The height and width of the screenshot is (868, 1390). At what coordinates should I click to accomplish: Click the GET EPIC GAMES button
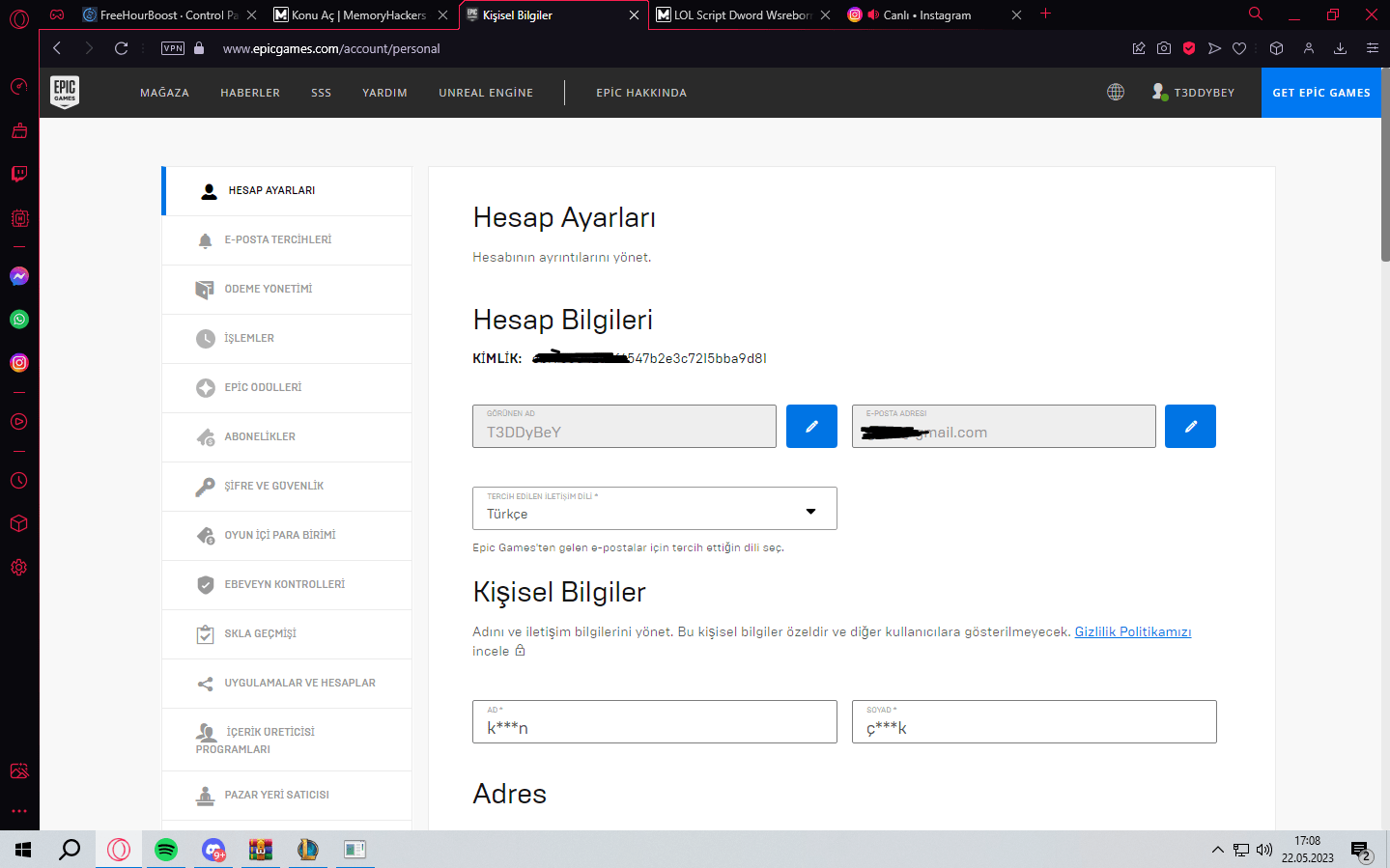[1321, 93]
